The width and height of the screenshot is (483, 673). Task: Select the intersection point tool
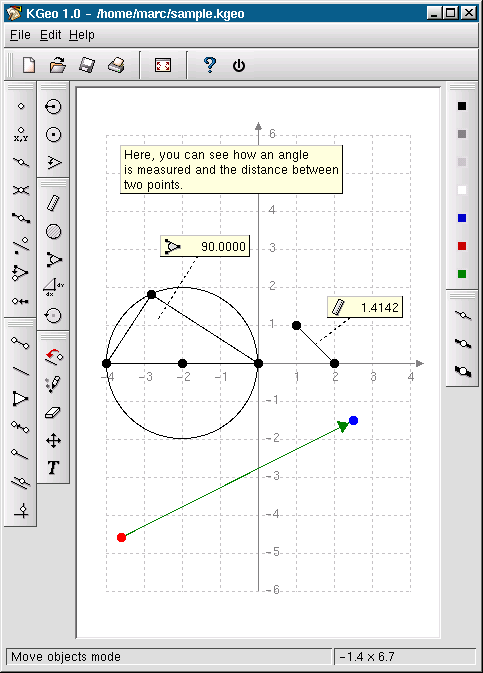[x=21, y=190]
